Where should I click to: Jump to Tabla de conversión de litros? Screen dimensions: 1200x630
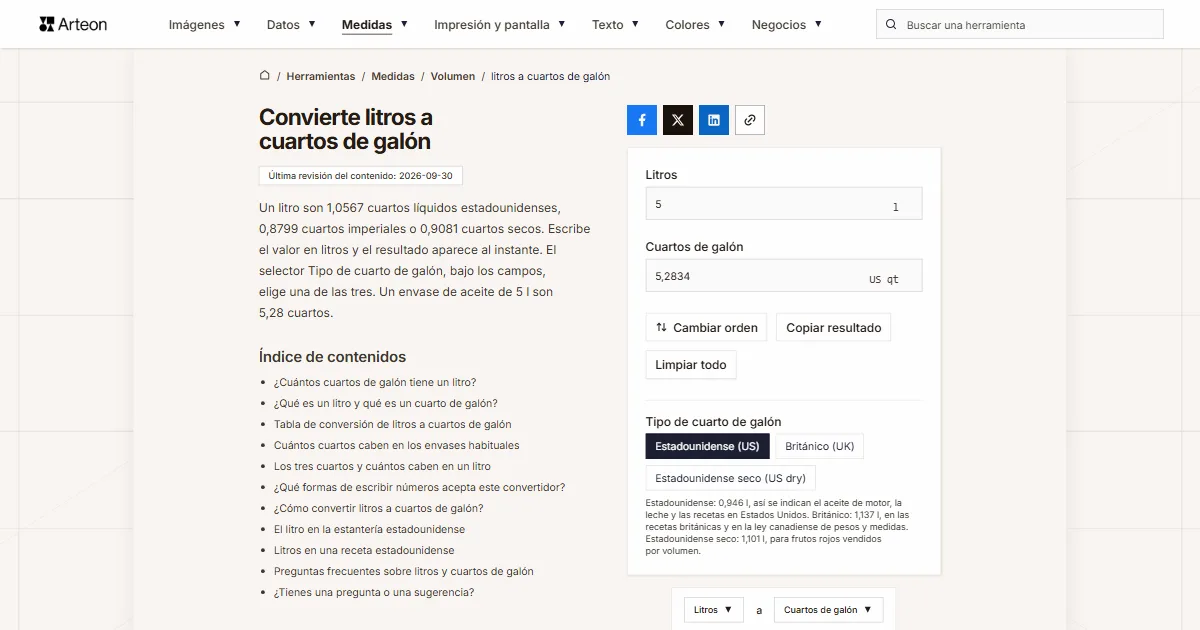click(x=393, y=424)
